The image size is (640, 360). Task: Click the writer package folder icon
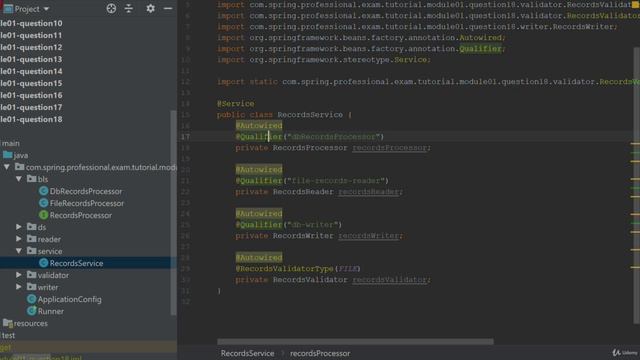coord(31,286)
